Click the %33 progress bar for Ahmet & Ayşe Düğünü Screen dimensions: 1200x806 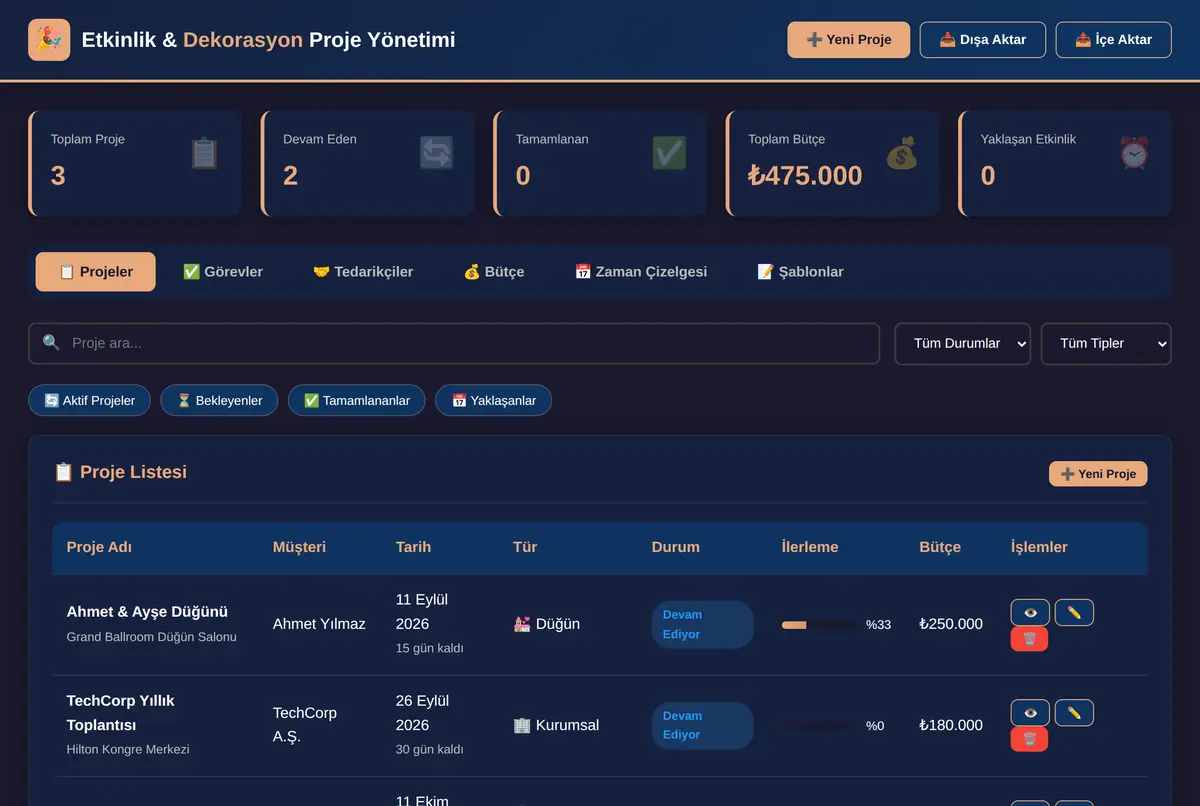(x=819, y=625)
